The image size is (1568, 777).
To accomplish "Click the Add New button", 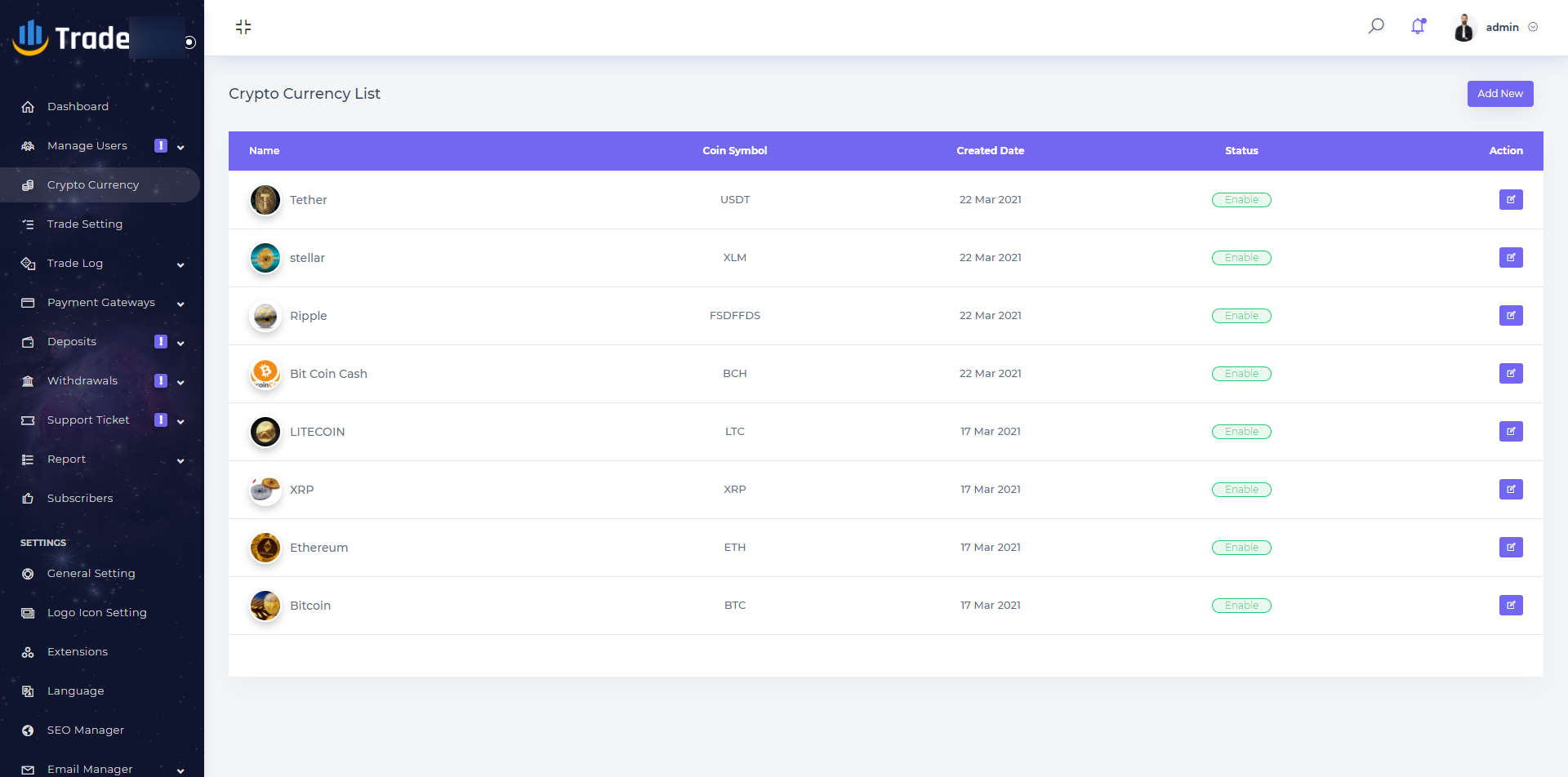I will coord(1500,94).
